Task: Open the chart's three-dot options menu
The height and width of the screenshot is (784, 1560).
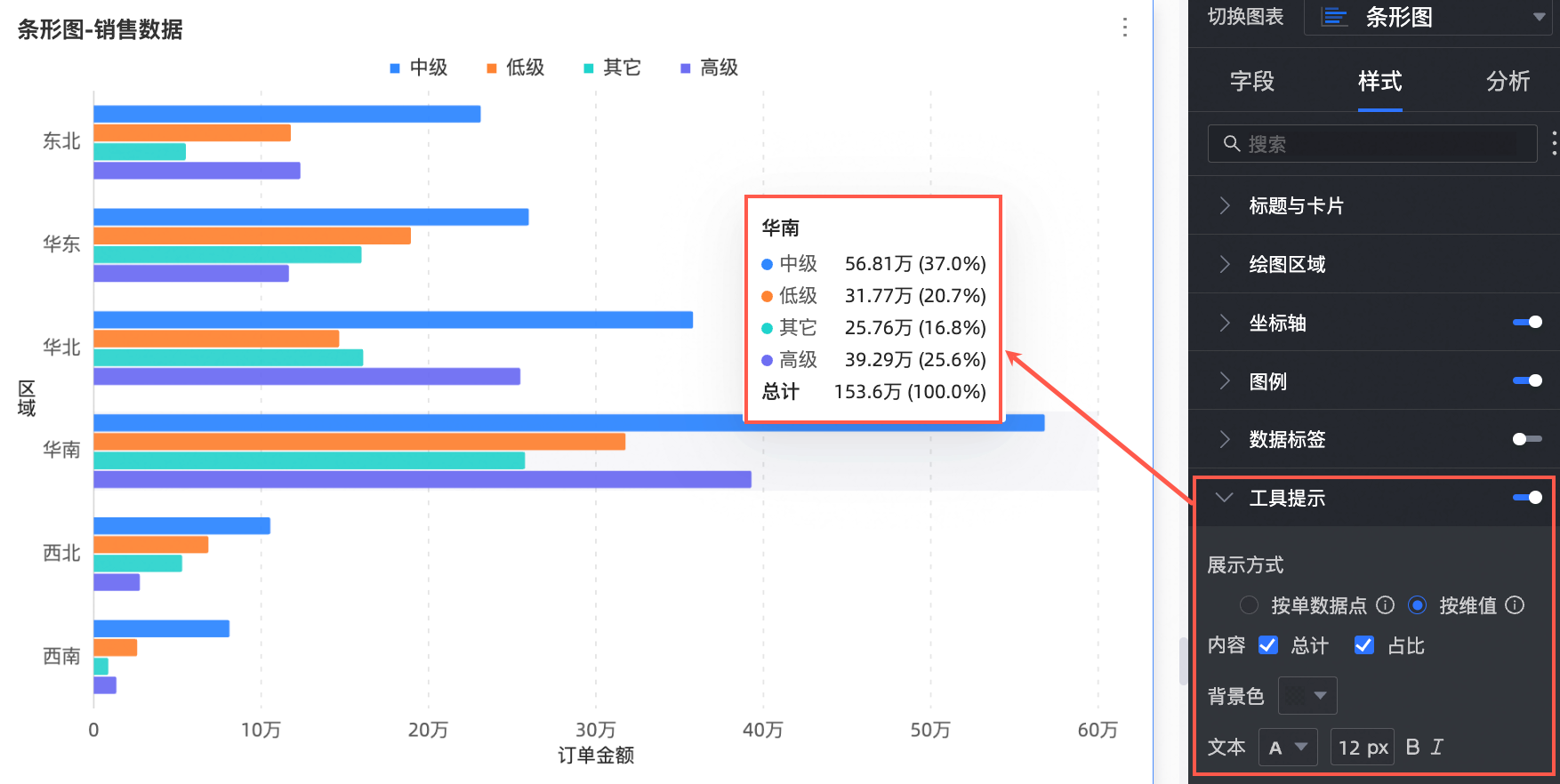Action: [1125, 28]
